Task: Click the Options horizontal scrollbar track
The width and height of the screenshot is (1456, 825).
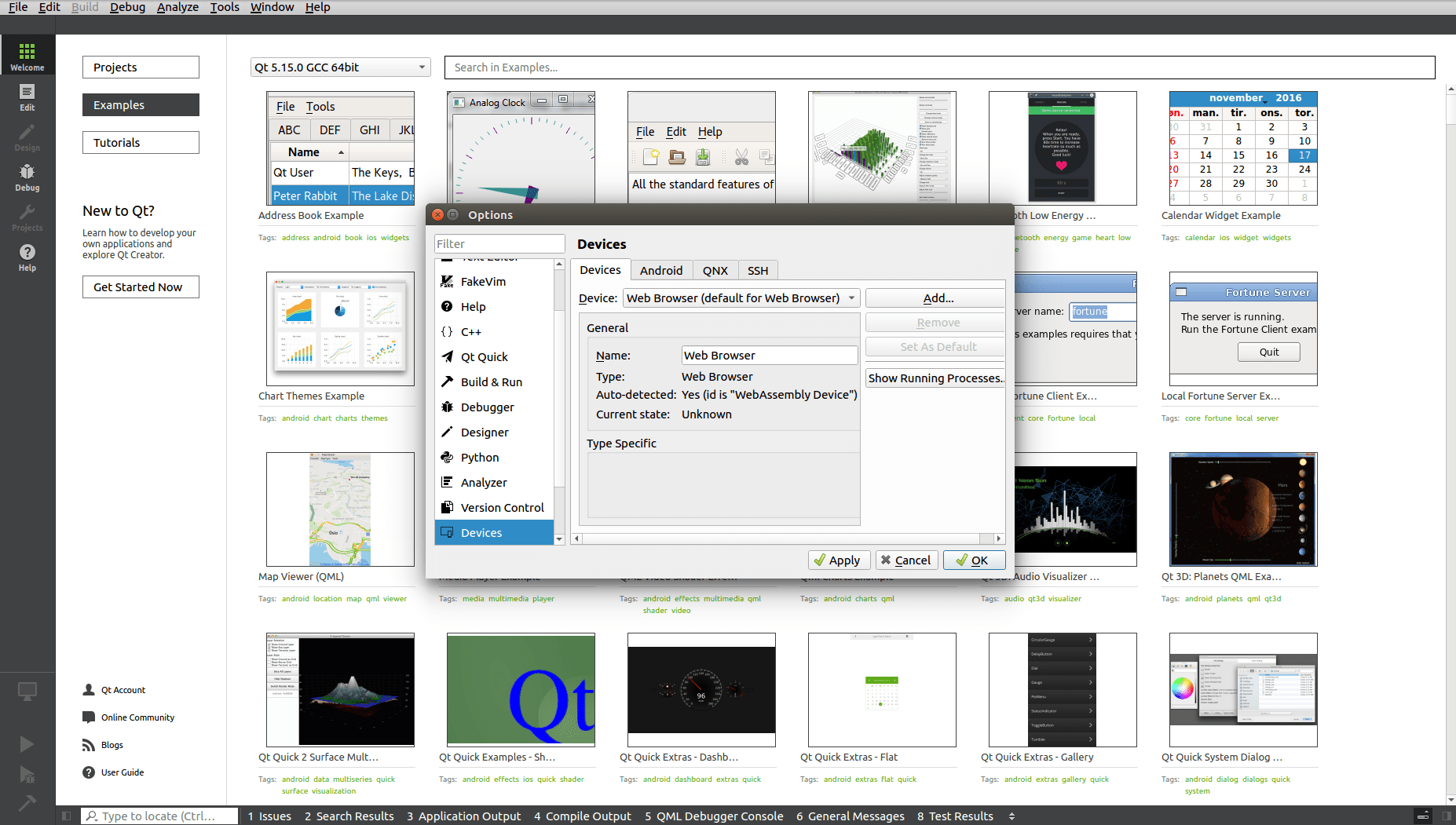Action: tap(788, 538)
